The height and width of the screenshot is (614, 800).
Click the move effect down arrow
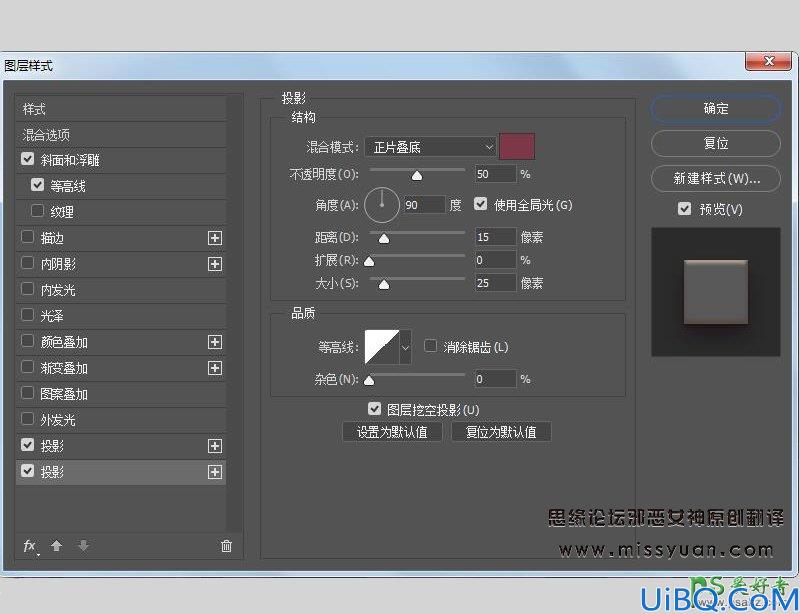coord(83,546)
